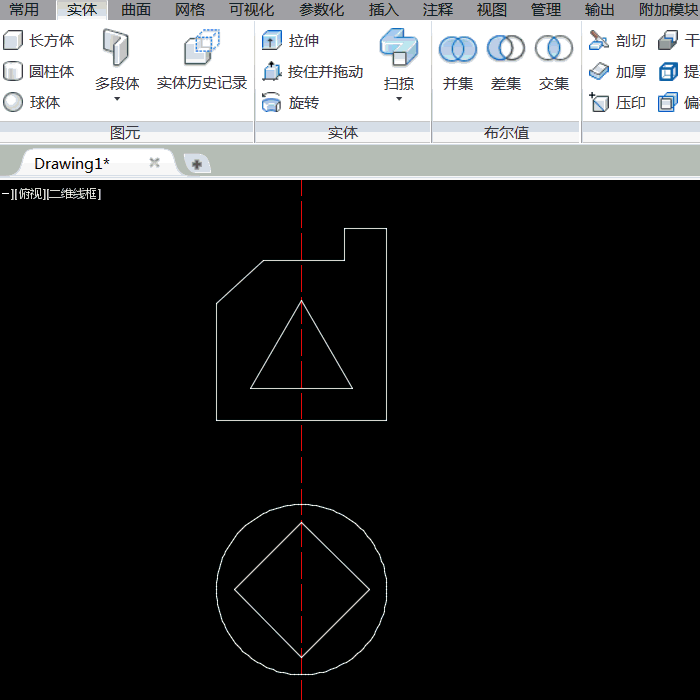Open the 可视化 ribbon tab
Screen dimensions: 700x700
(251, 9)
